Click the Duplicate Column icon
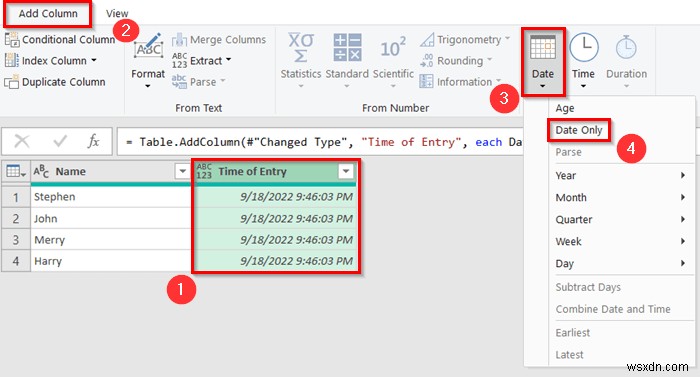This screenshot has height=377, width=700. tap(12, 82)
